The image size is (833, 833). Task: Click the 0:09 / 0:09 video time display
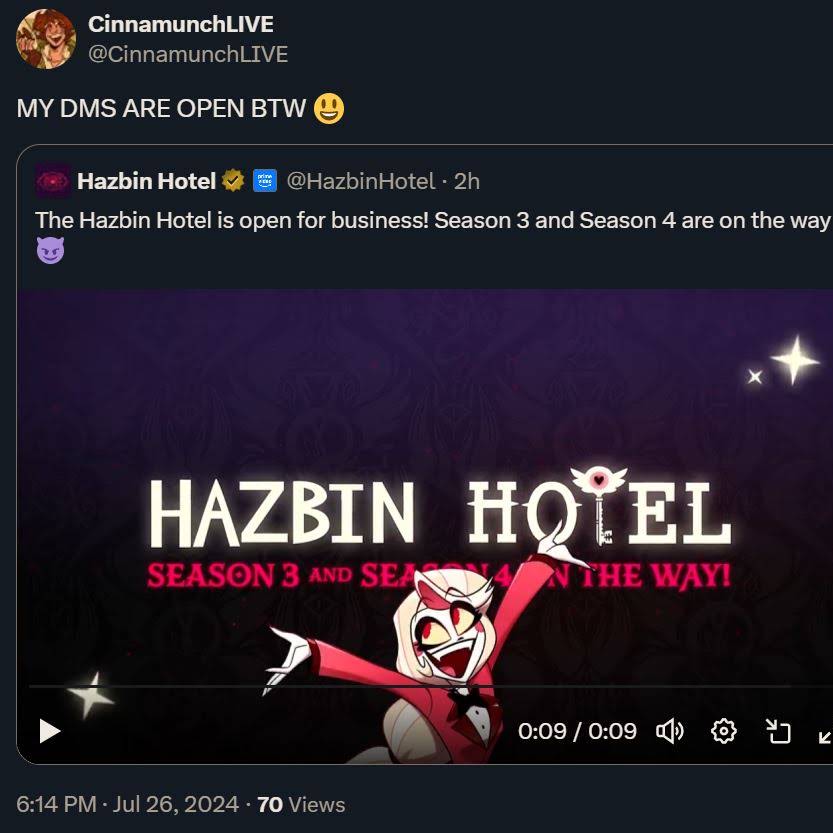coord(577,732)
